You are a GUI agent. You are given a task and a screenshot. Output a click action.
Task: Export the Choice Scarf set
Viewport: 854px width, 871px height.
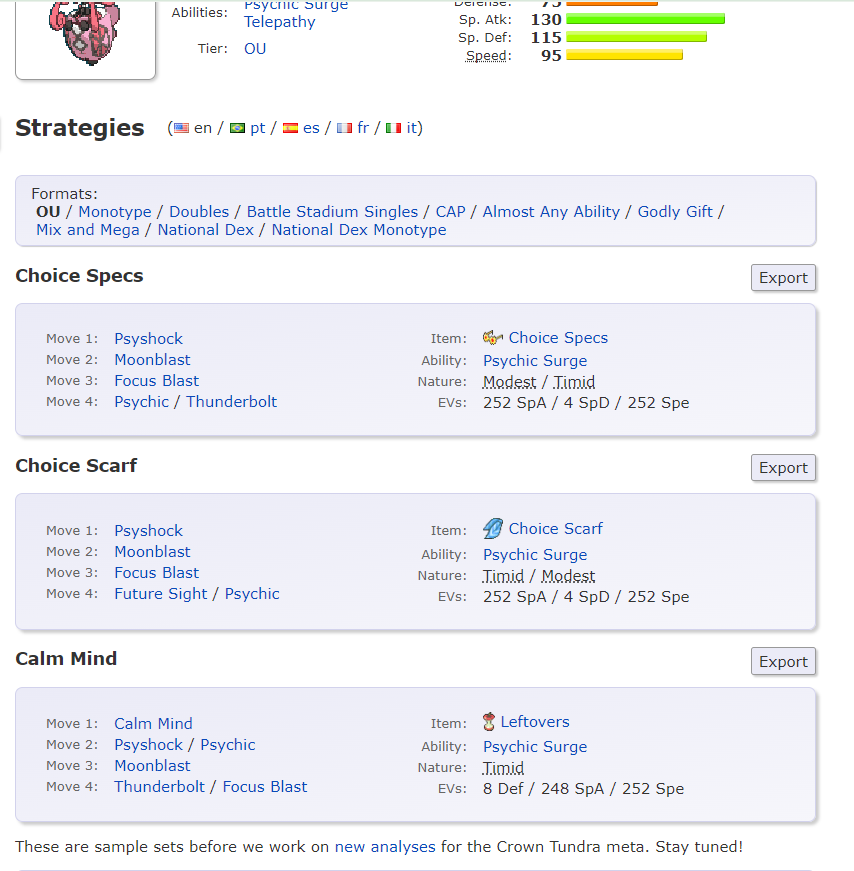point(783,467)
